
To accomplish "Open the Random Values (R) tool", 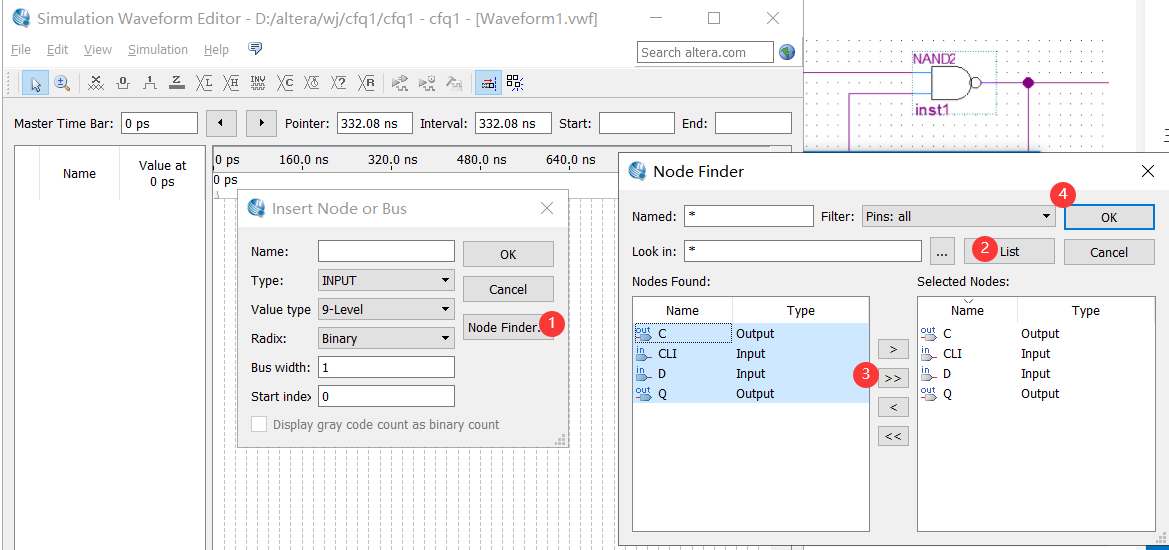I will [x=366, y=83].
